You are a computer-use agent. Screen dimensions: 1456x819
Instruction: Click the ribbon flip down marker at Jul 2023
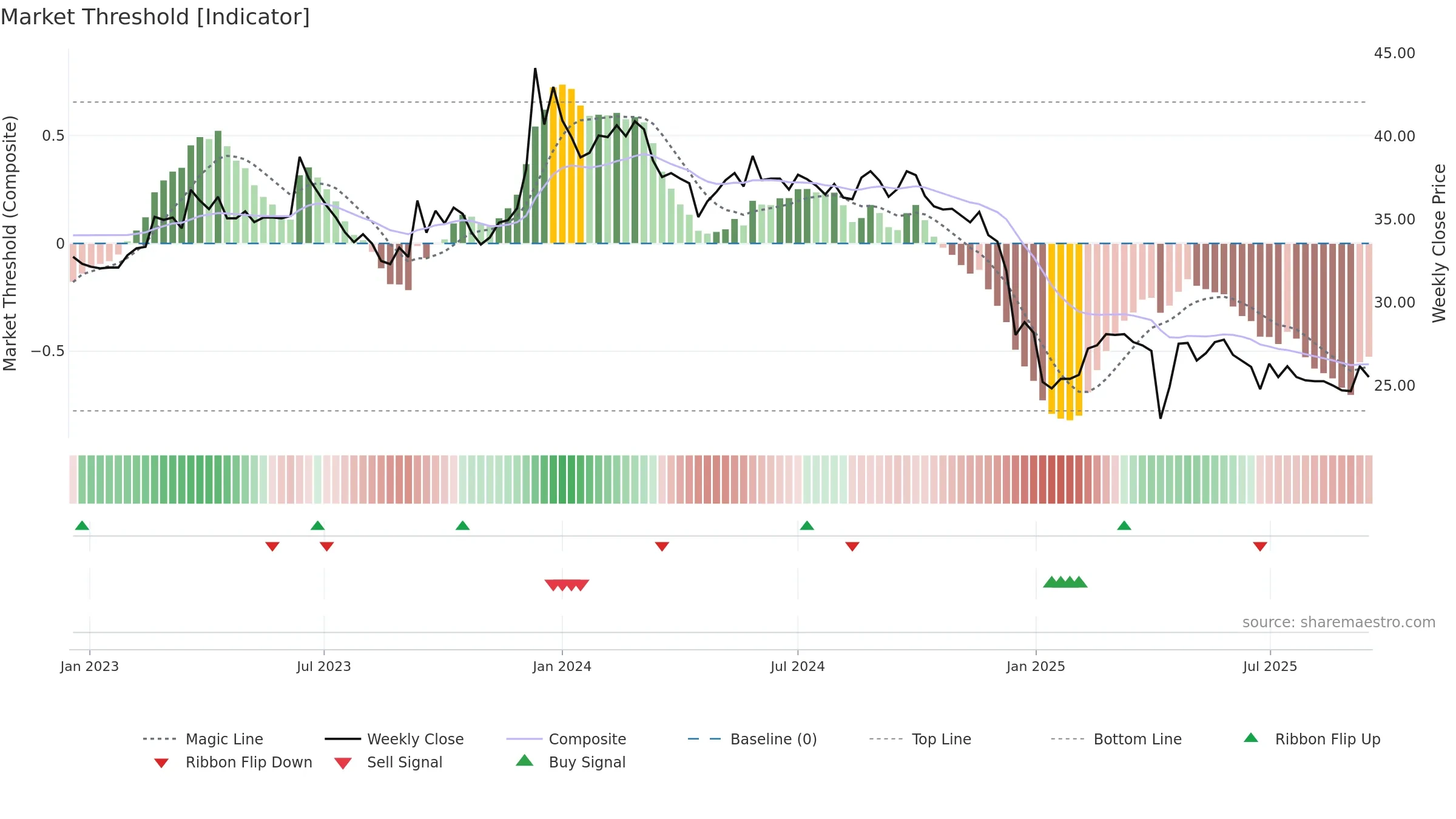(326, 547)
